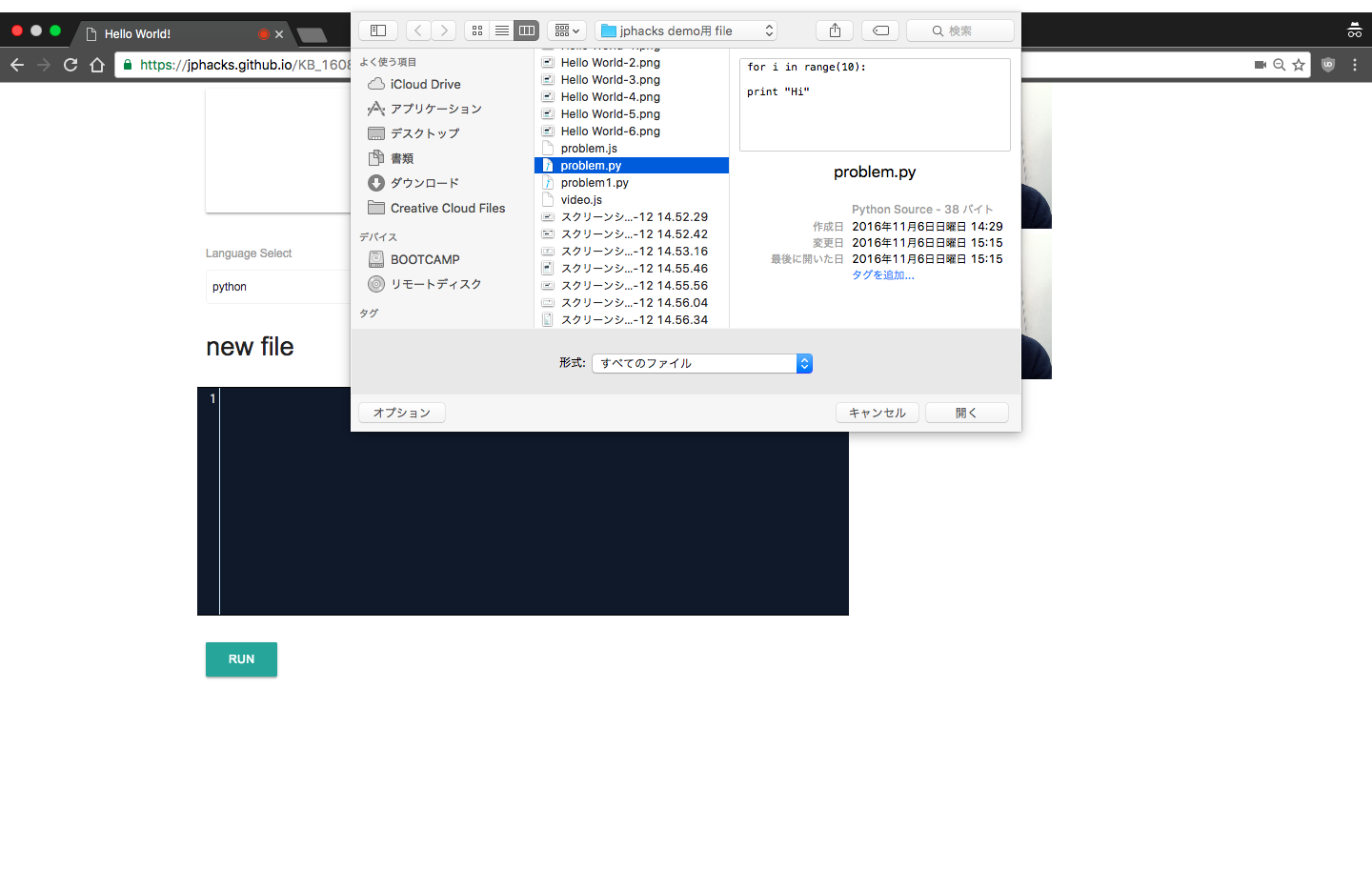Select file Hello World-3.png

click(632, 80)
